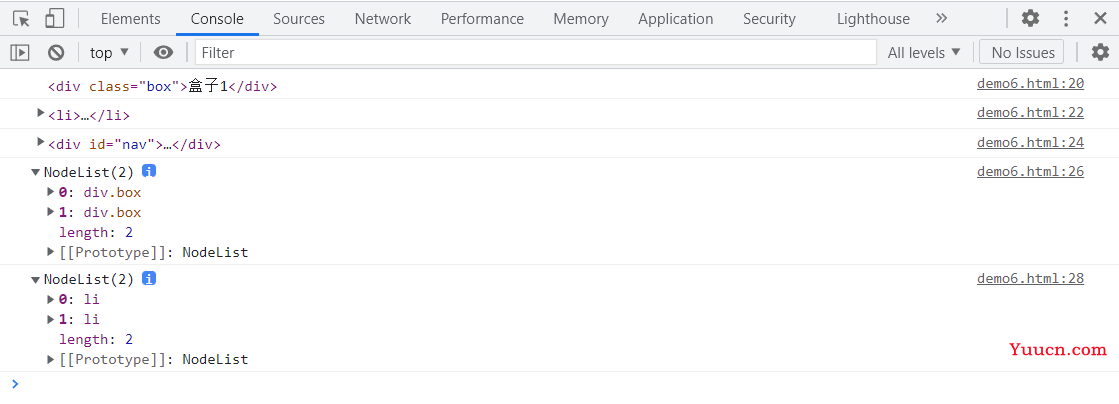
Task: Open the All levels dropdown
Action: 924,53
